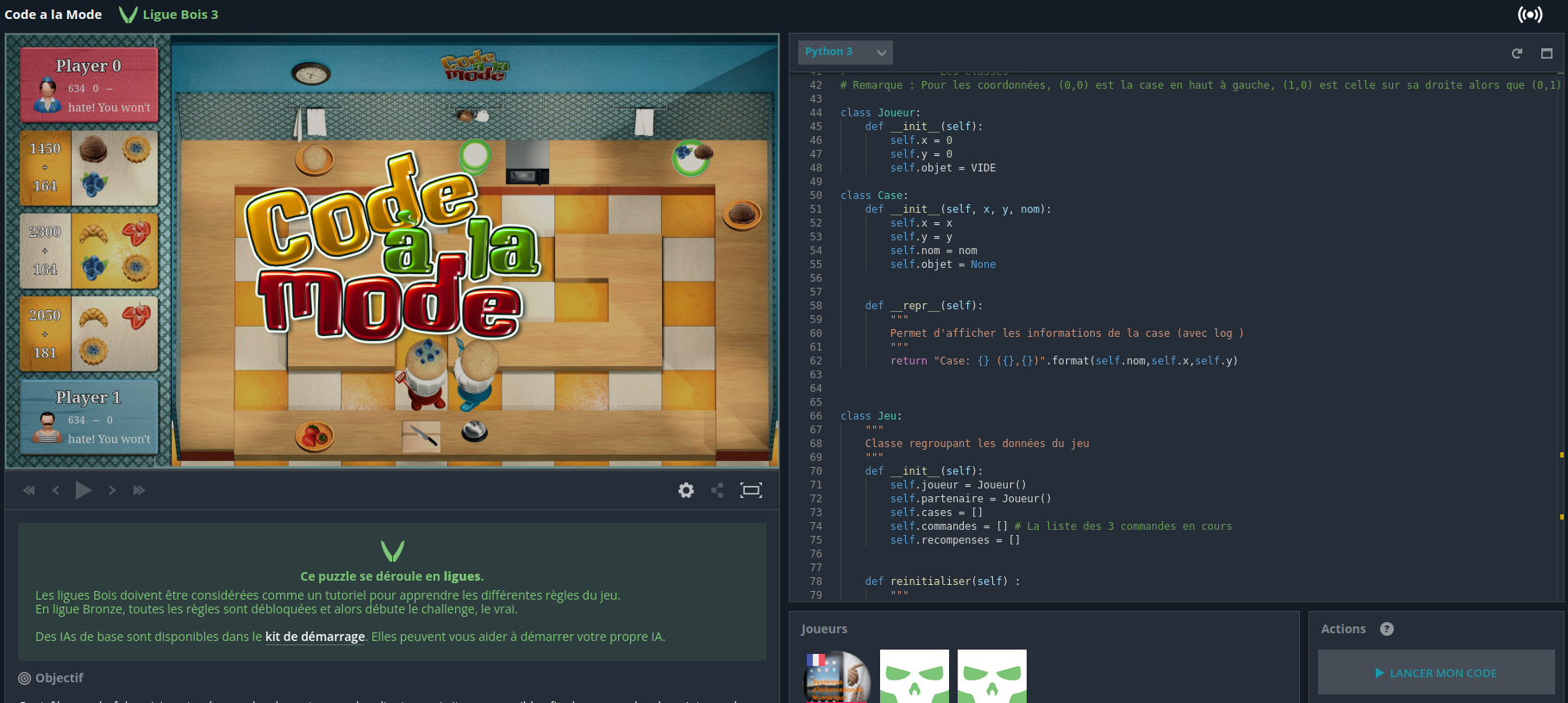Screen dimensions: 1568x703
Task: Click line number 62 in the gutter
Action: (815, 361)
